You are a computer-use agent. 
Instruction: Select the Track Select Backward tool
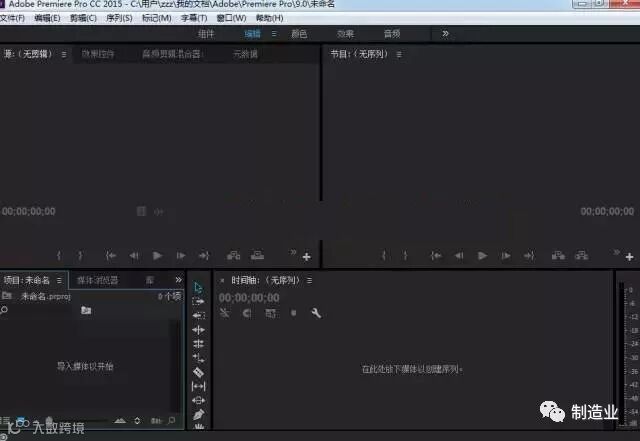click(198, 316)
